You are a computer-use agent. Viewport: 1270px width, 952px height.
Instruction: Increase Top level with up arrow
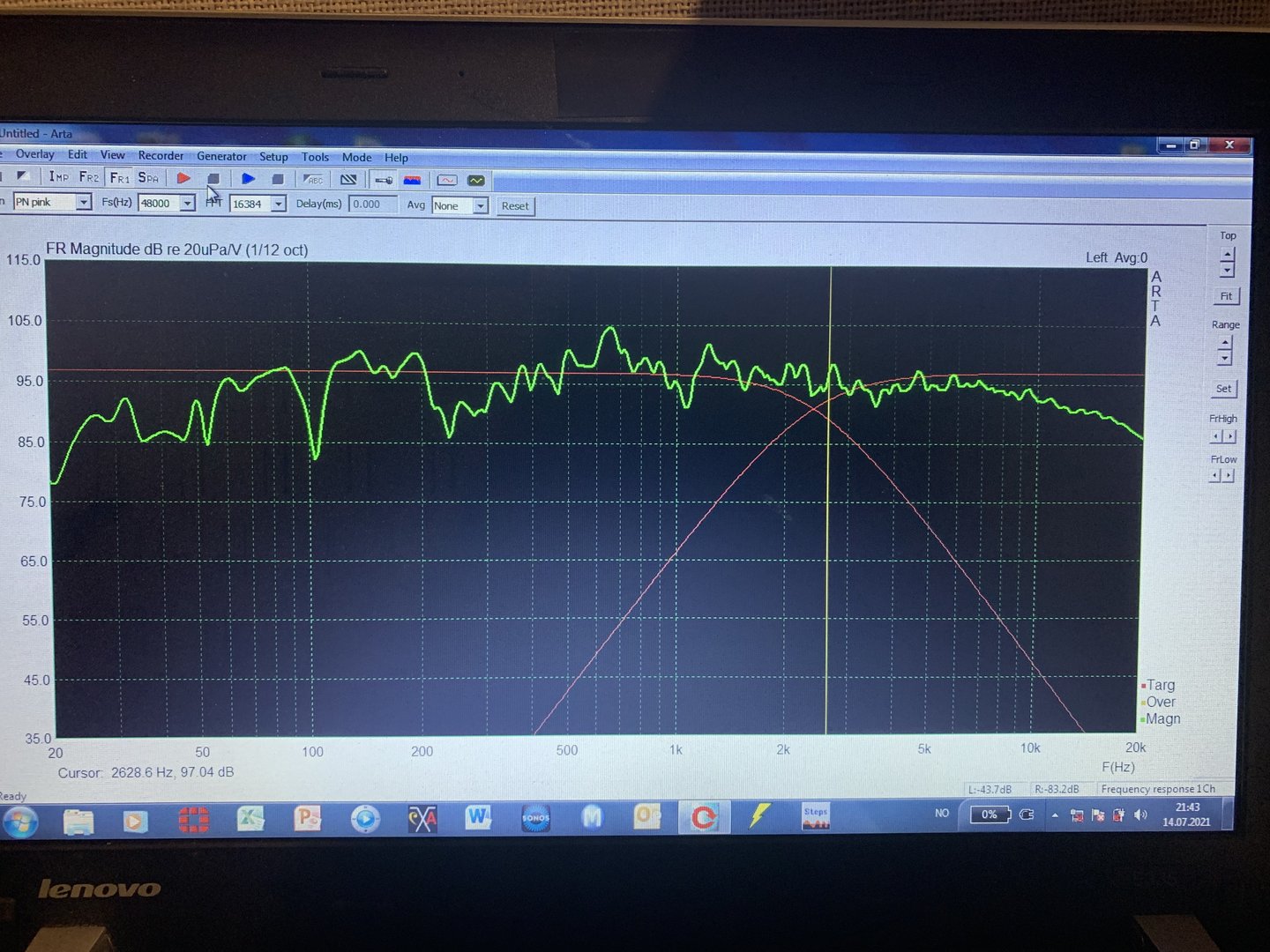(x=1227, y=254)
